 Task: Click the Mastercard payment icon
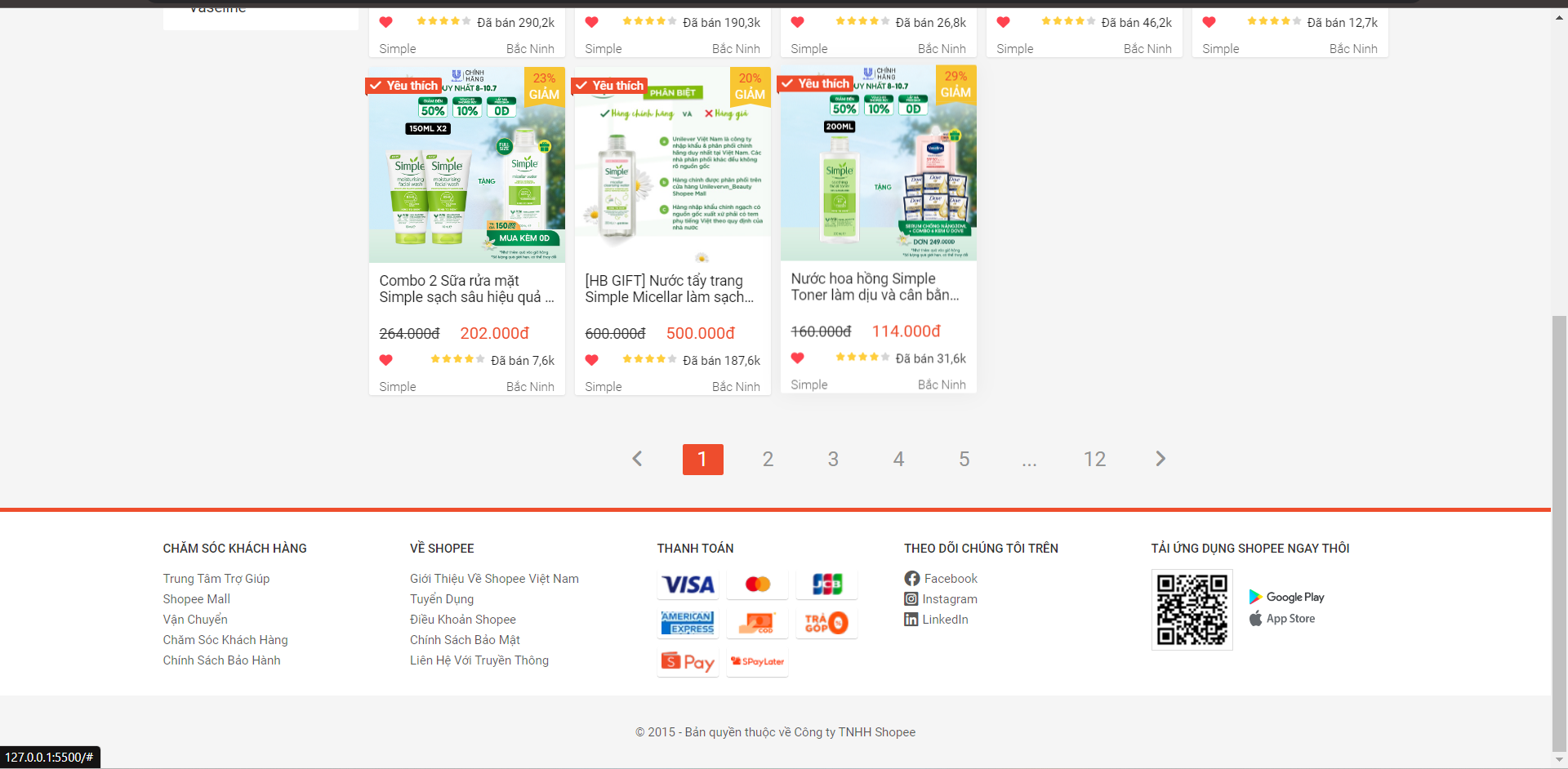(757, 585)
